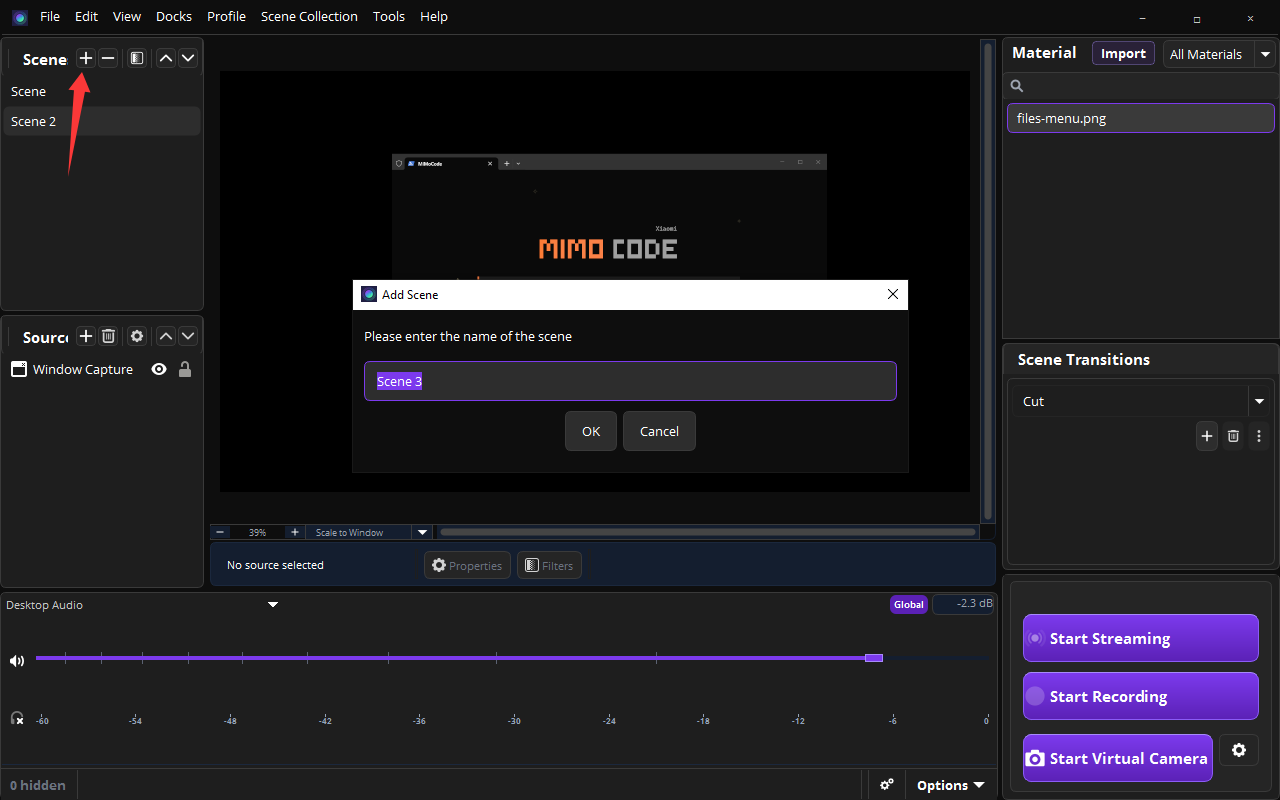This screenshot has width=1280, height=800.
Task: Open the Cut transition dropdown
Action: pyautogui.click(x=1259, y=401)
